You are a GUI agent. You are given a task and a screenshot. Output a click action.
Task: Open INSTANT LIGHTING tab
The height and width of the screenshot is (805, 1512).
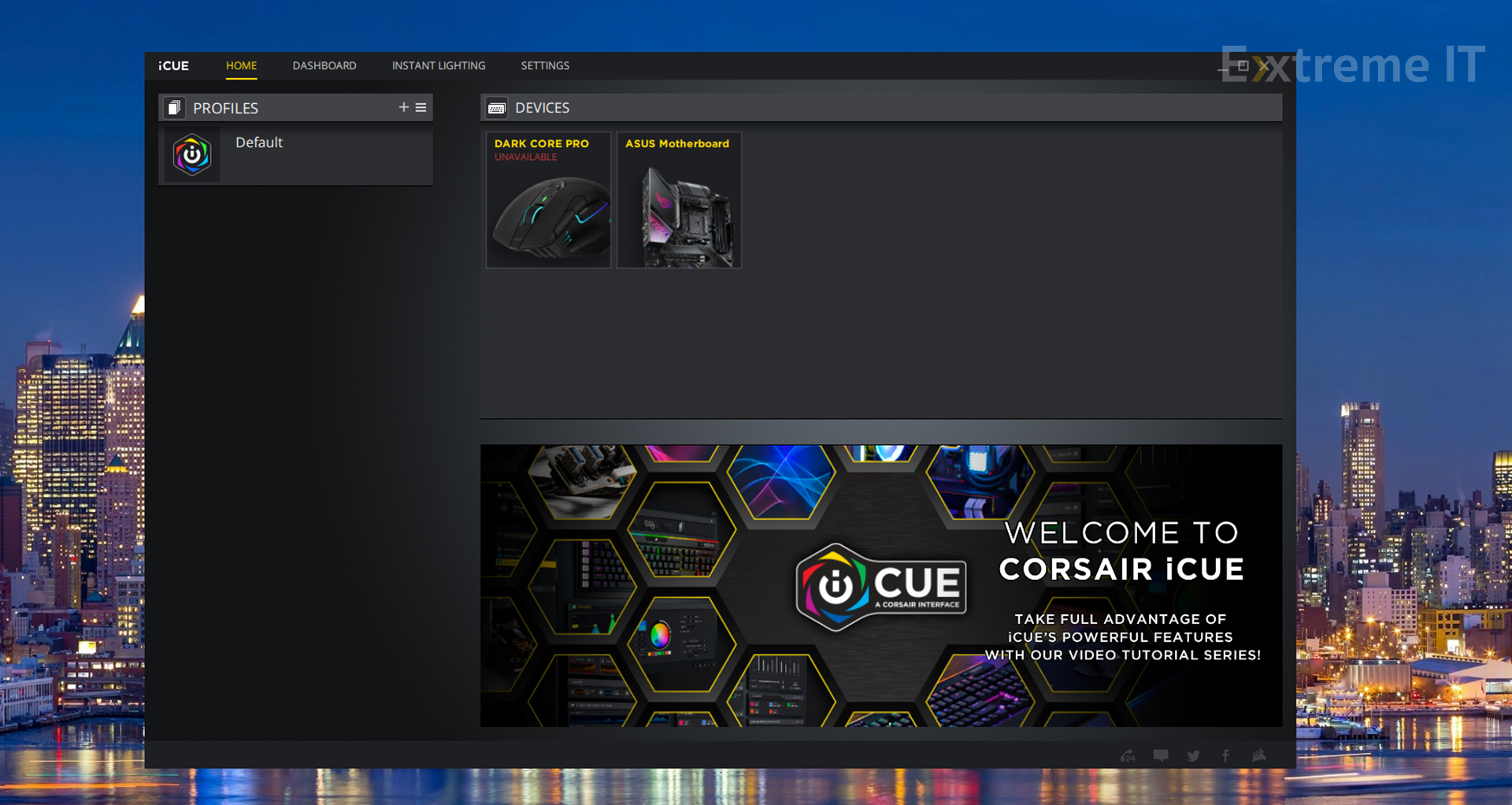(439, 65)
